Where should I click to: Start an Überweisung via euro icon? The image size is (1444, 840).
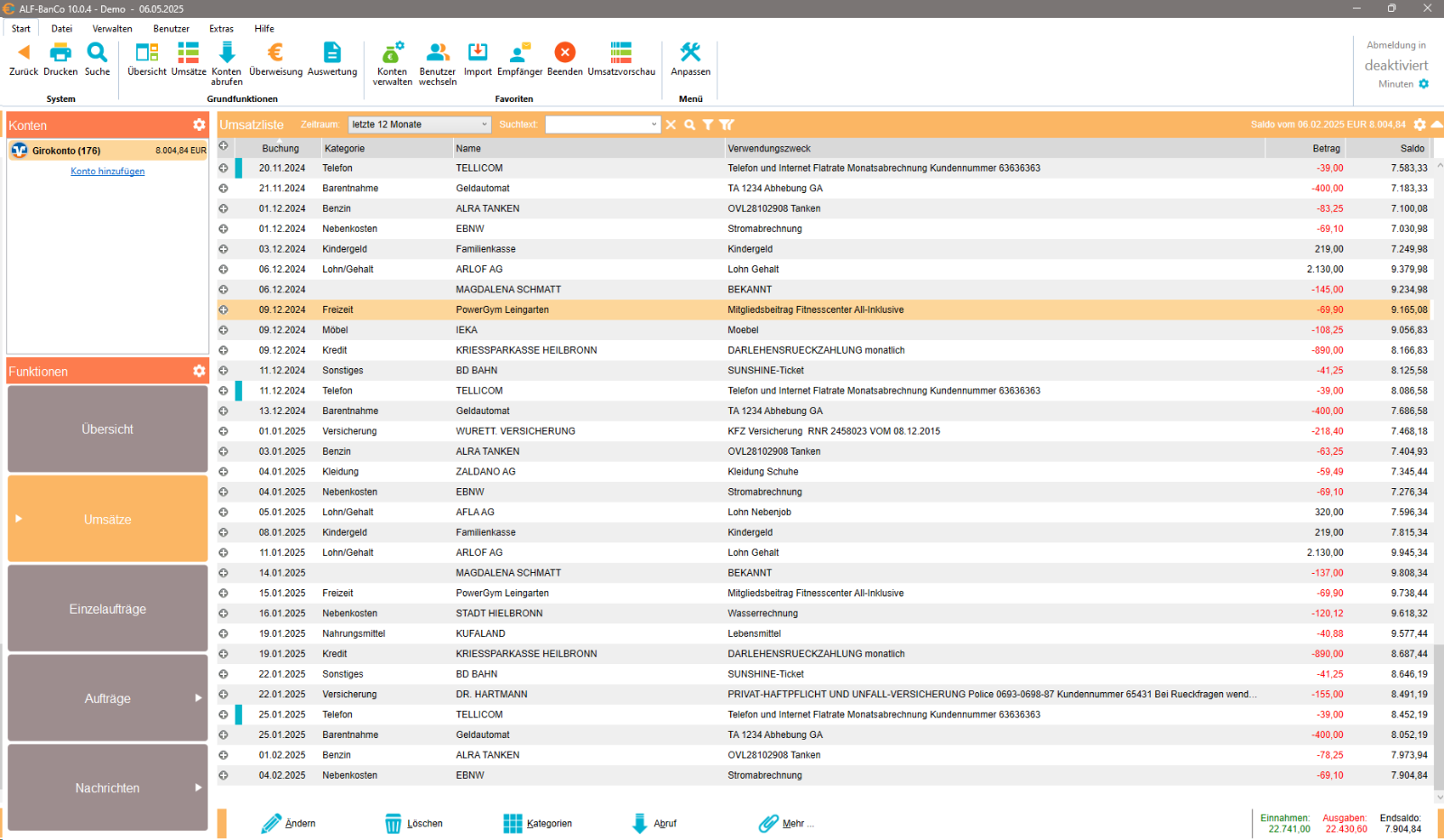pos(276,52)
